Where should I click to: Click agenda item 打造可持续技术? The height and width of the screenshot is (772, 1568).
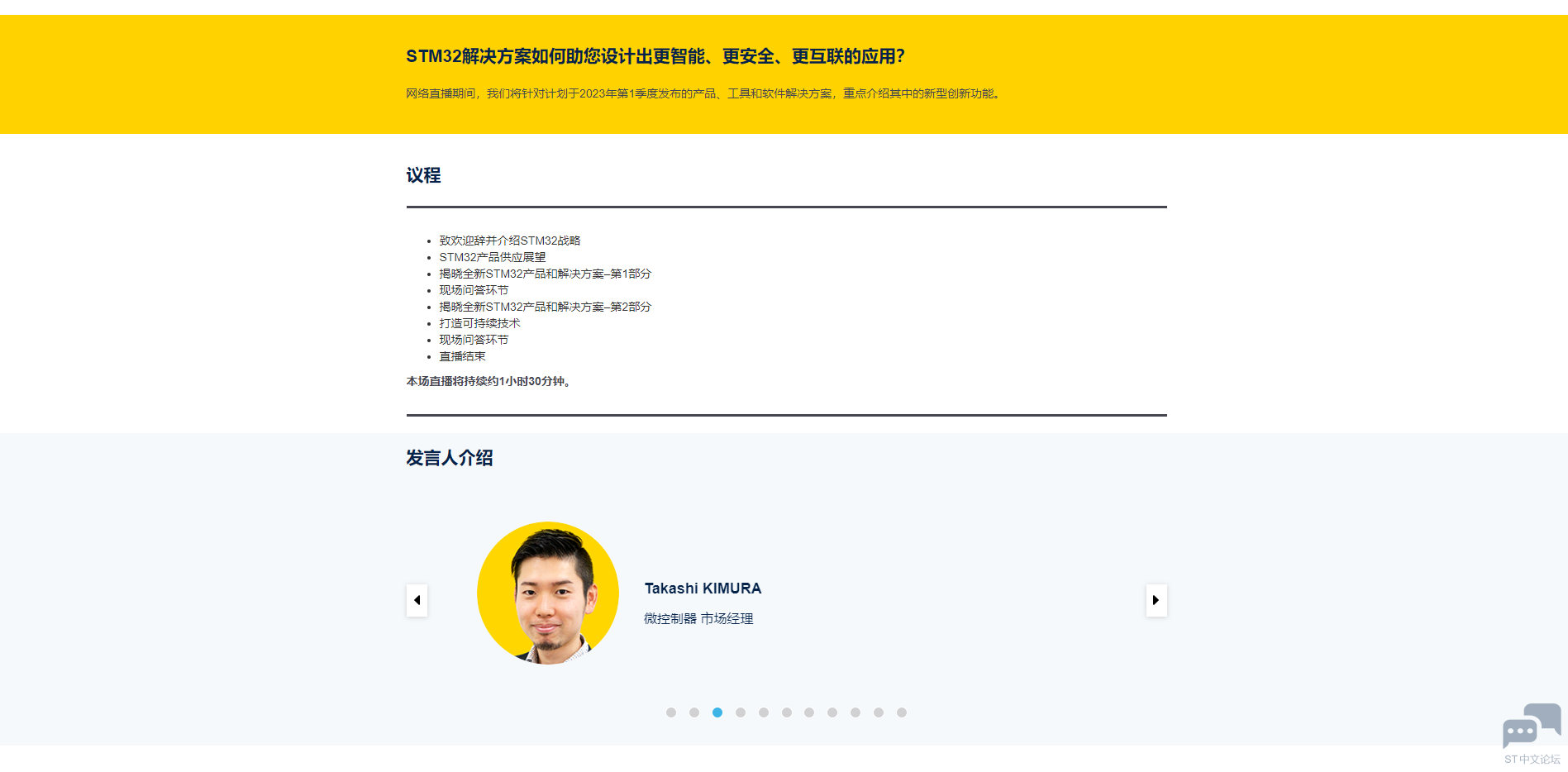479,323
